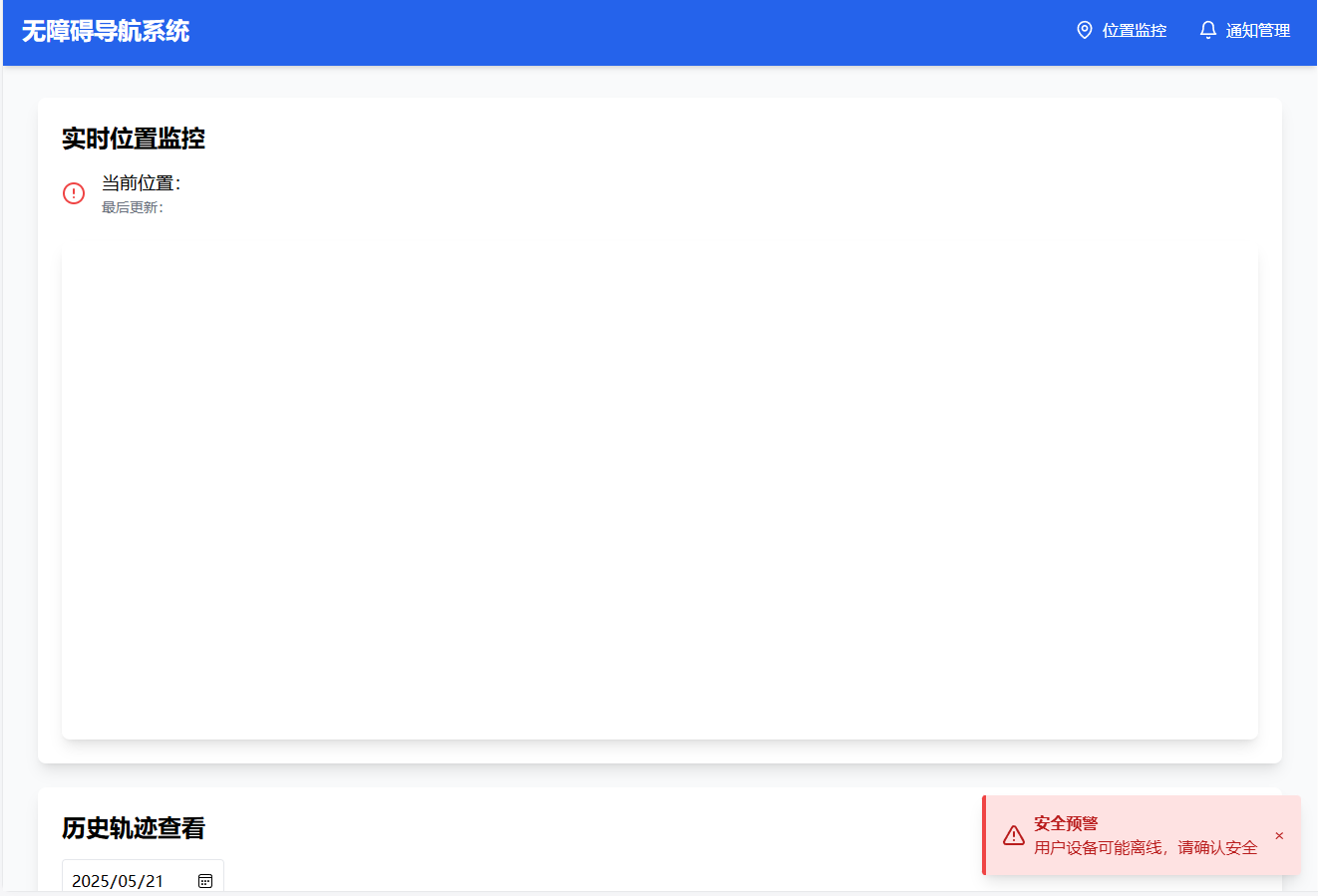Click inside the blank map panel
This screenshot has height=896, width=1318.
[x=660, y=494]
